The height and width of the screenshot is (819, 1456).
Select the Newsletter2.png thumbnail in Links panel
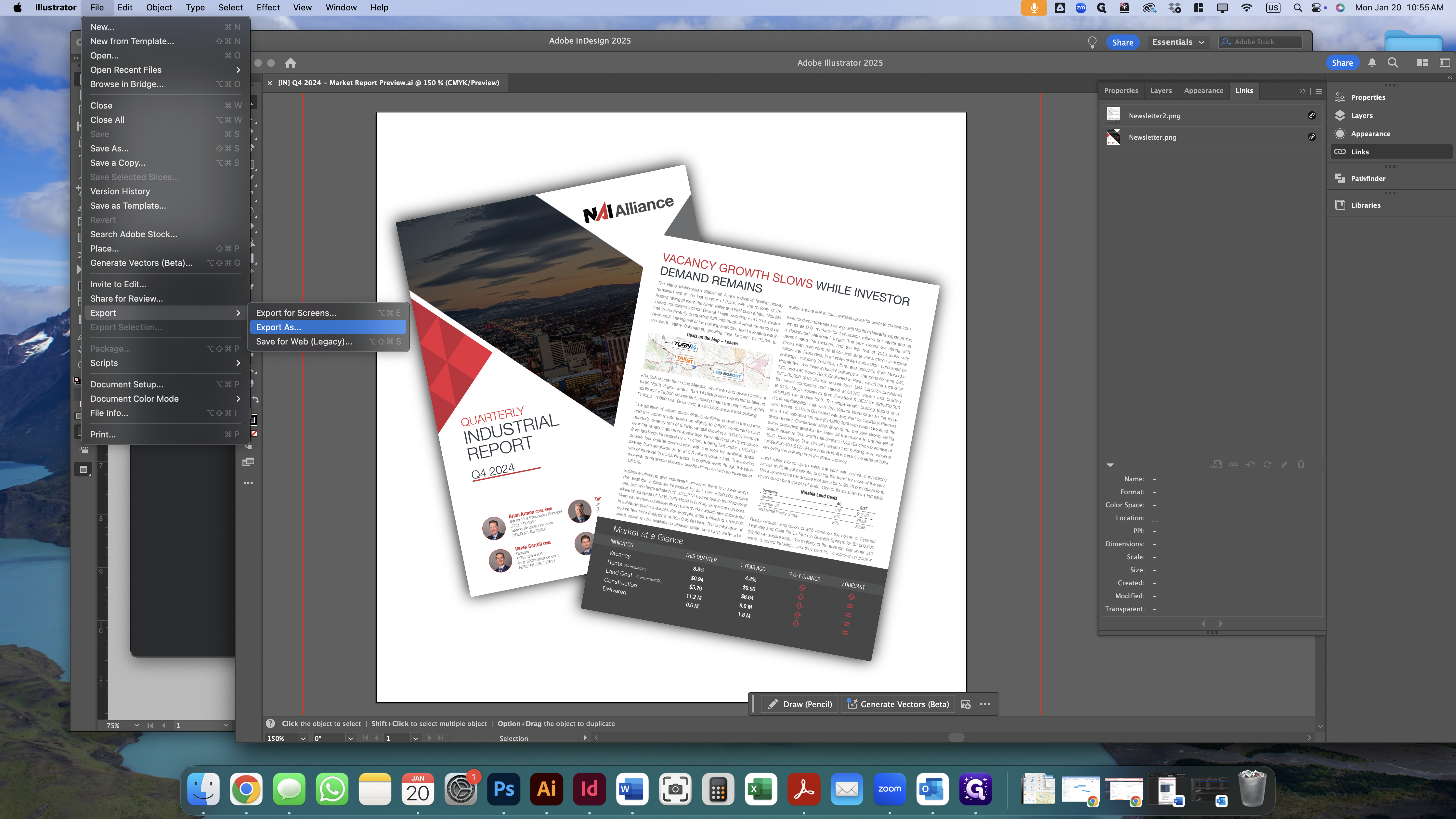[1113, 115]
